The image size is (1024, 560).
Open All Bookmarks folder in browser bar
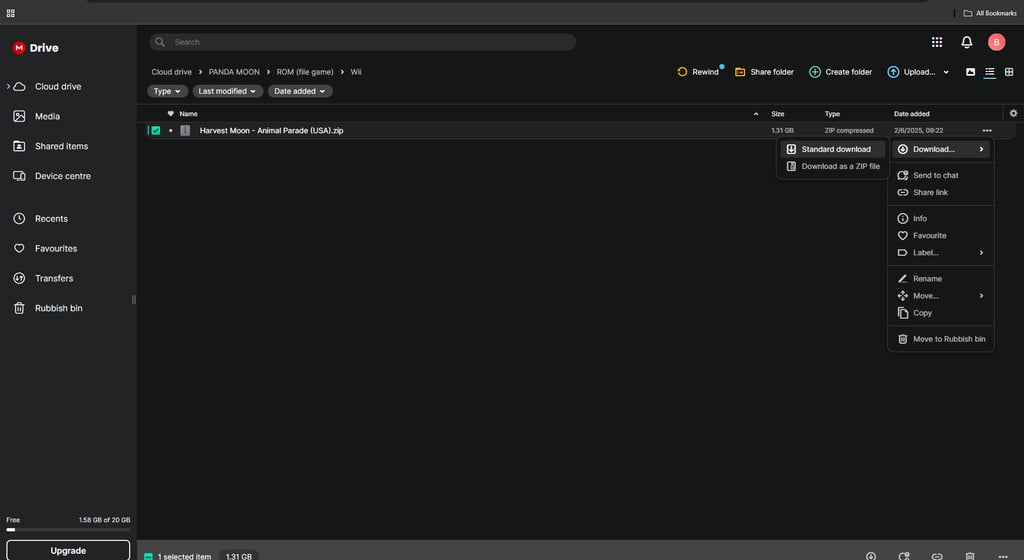click(x=990, y=13)
